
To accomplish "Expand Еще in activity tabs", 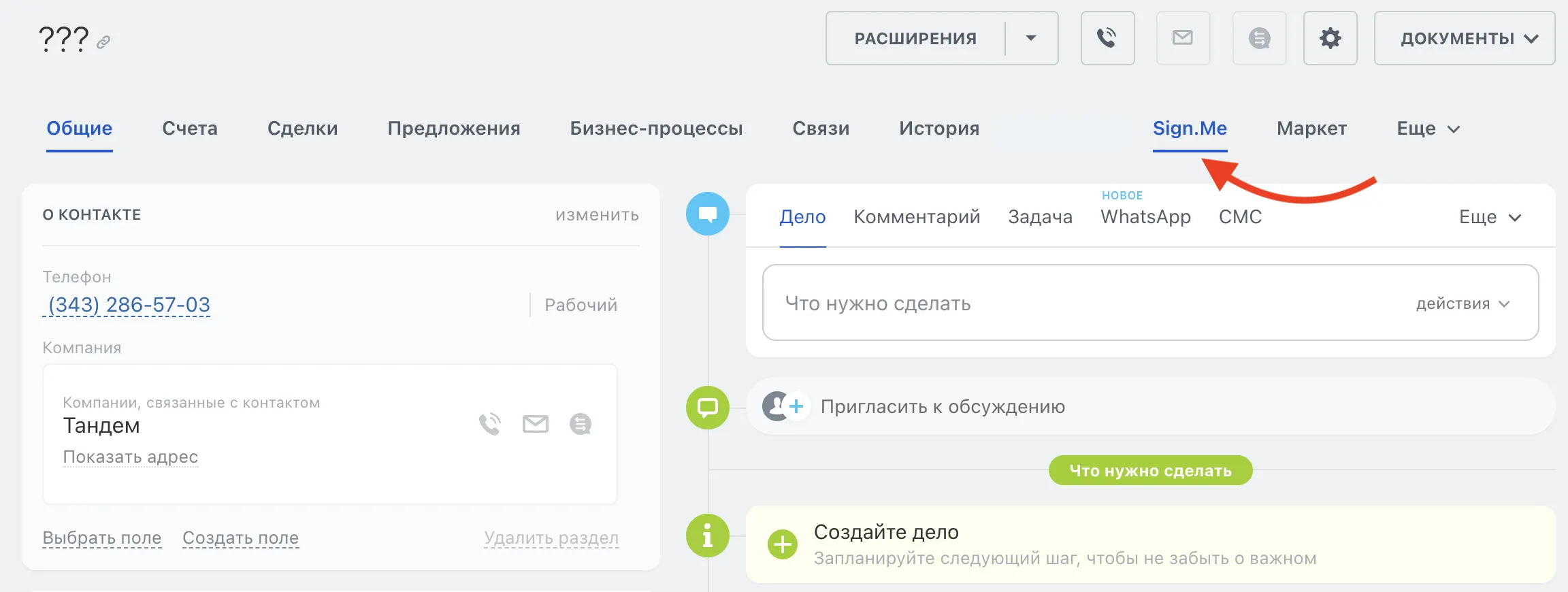I will pyautogui.click(x=1490, y=217).
